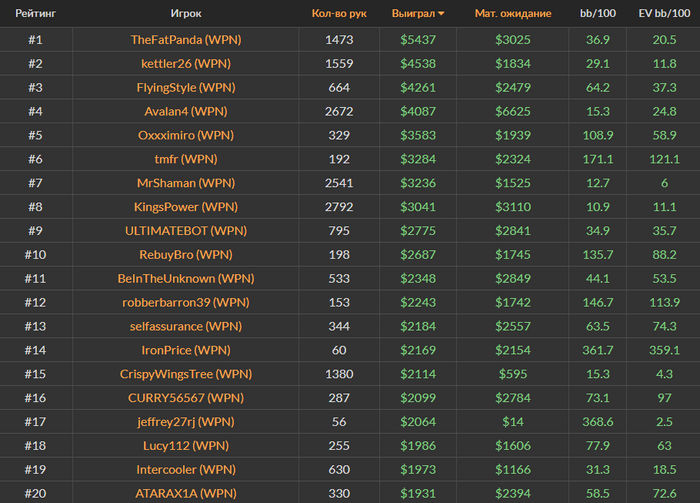This screenshot has width=700, height=503.
Task: Select jeffrey27rj (WPN) player link
Action: pyautogui.click(x=186, y=422)
